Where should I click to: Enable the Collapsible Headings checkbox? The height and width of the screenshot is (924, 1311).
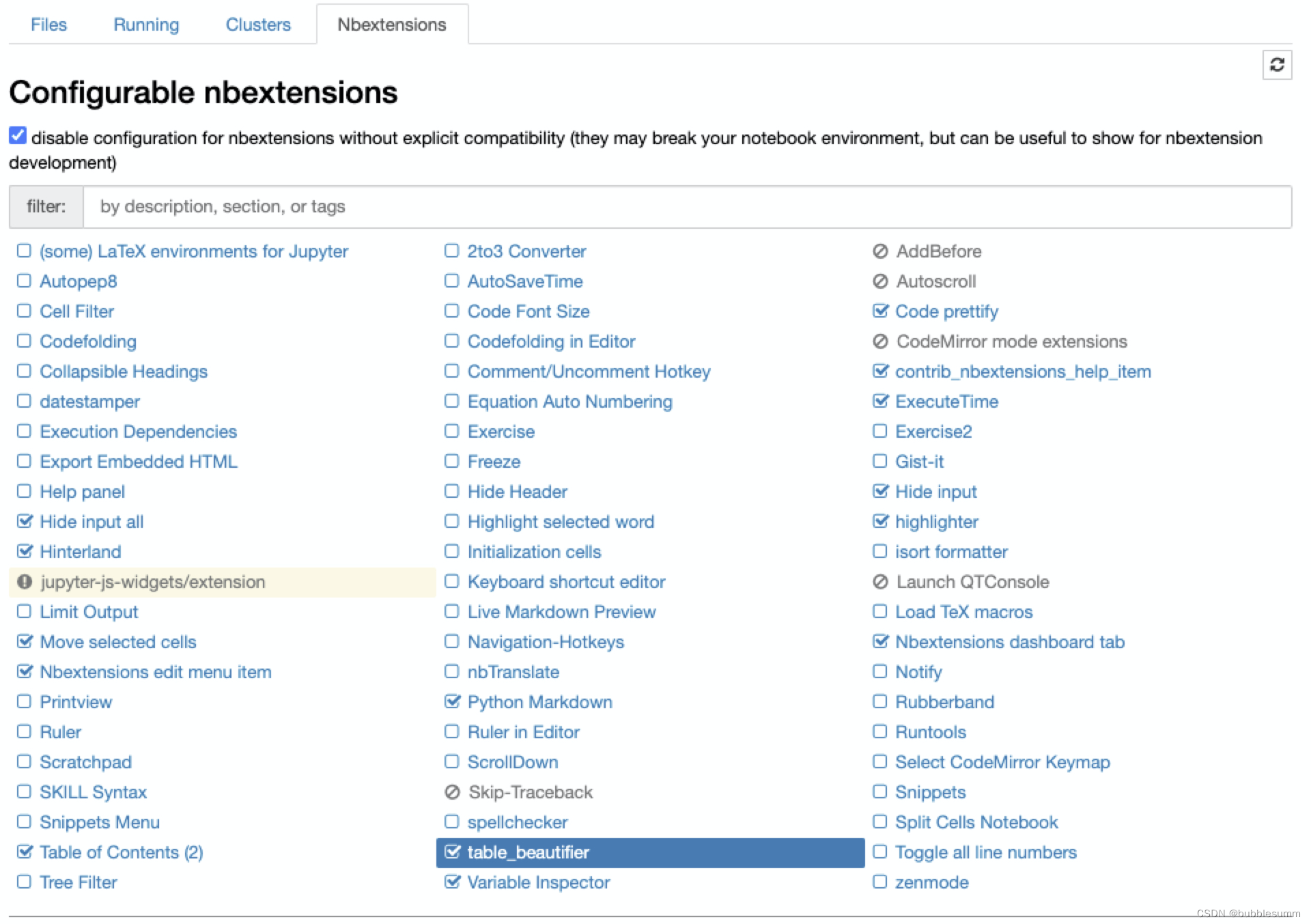click(x=24, y=371)
